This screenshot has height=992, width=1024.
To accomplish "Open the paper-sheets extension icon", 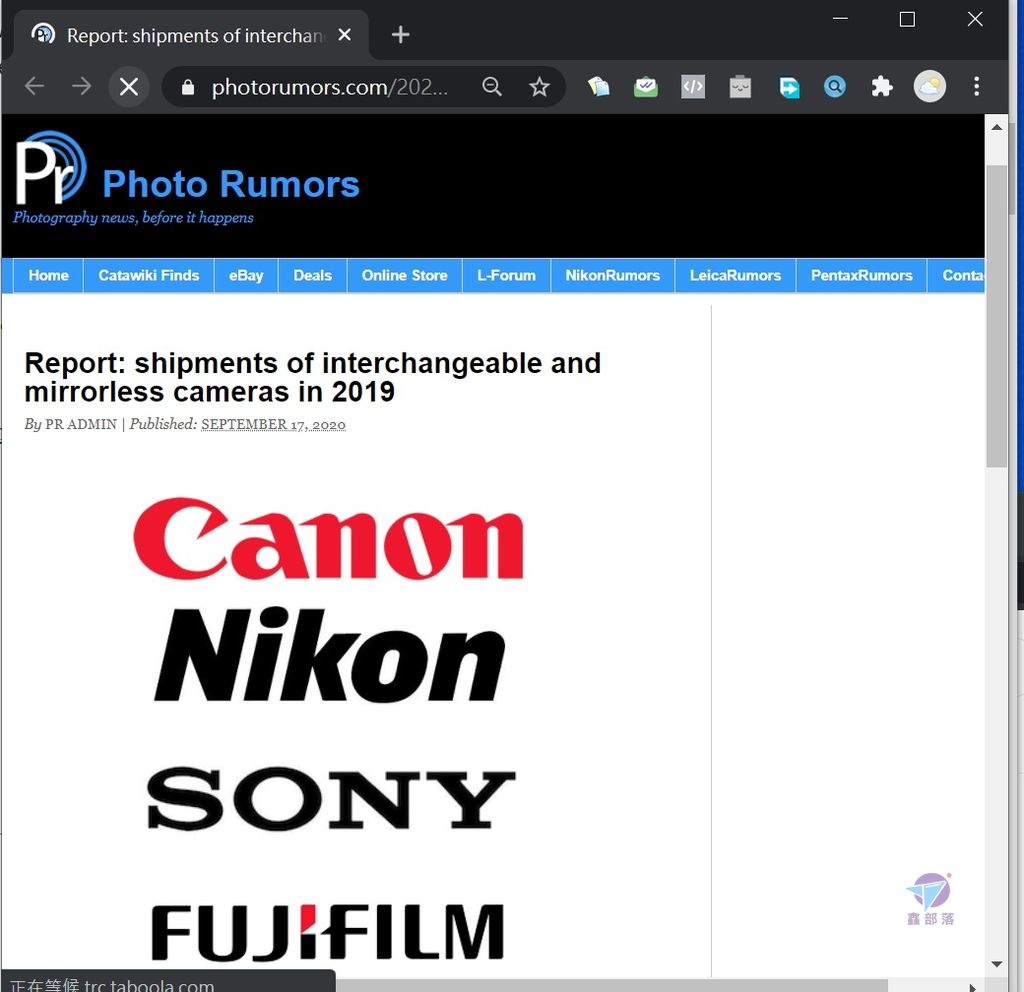I will pos(598,86).
